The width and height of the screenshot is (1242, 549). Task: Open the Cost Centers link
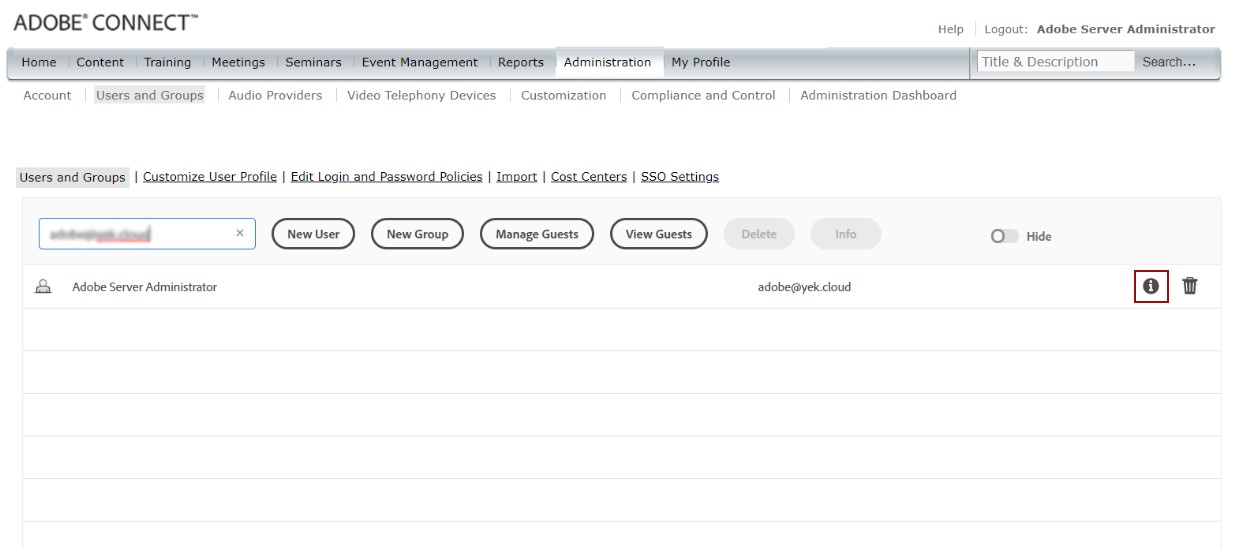pyautogui.click(x=589, y=177)
